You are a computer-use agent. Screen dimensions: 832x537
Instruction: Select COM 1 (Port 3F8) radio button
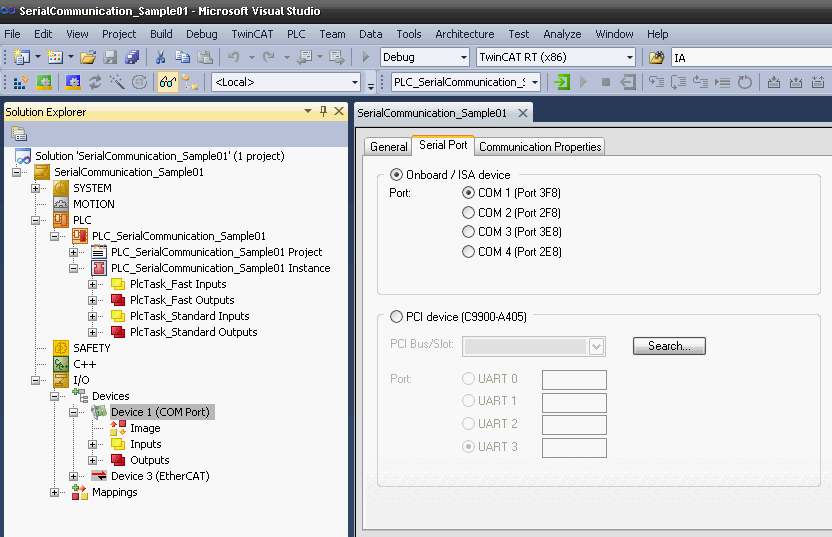click(469, 192)
